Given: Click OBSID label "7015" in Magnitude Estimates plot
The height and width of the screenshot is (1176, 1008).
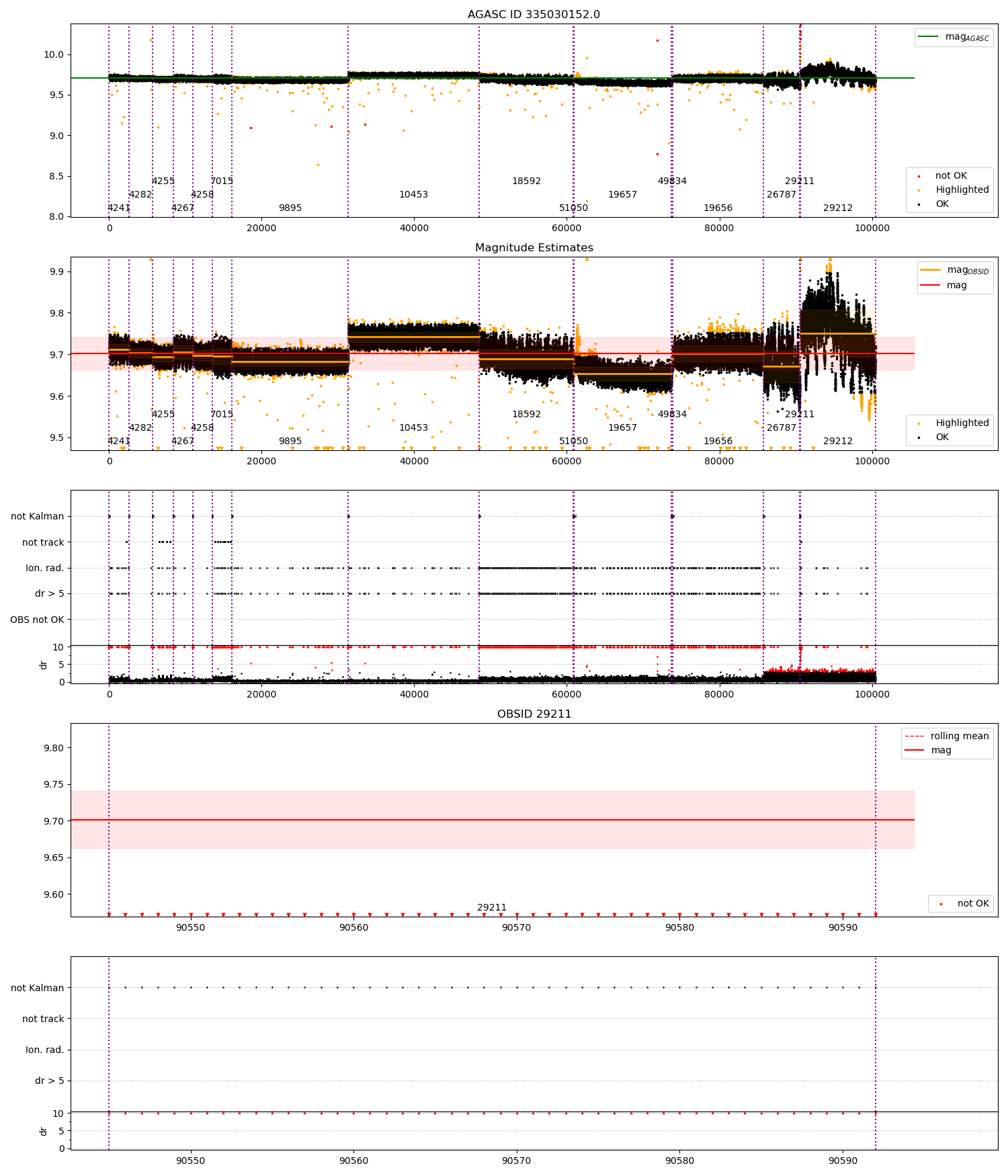Looking at the screenshot, I should point(222,415).
